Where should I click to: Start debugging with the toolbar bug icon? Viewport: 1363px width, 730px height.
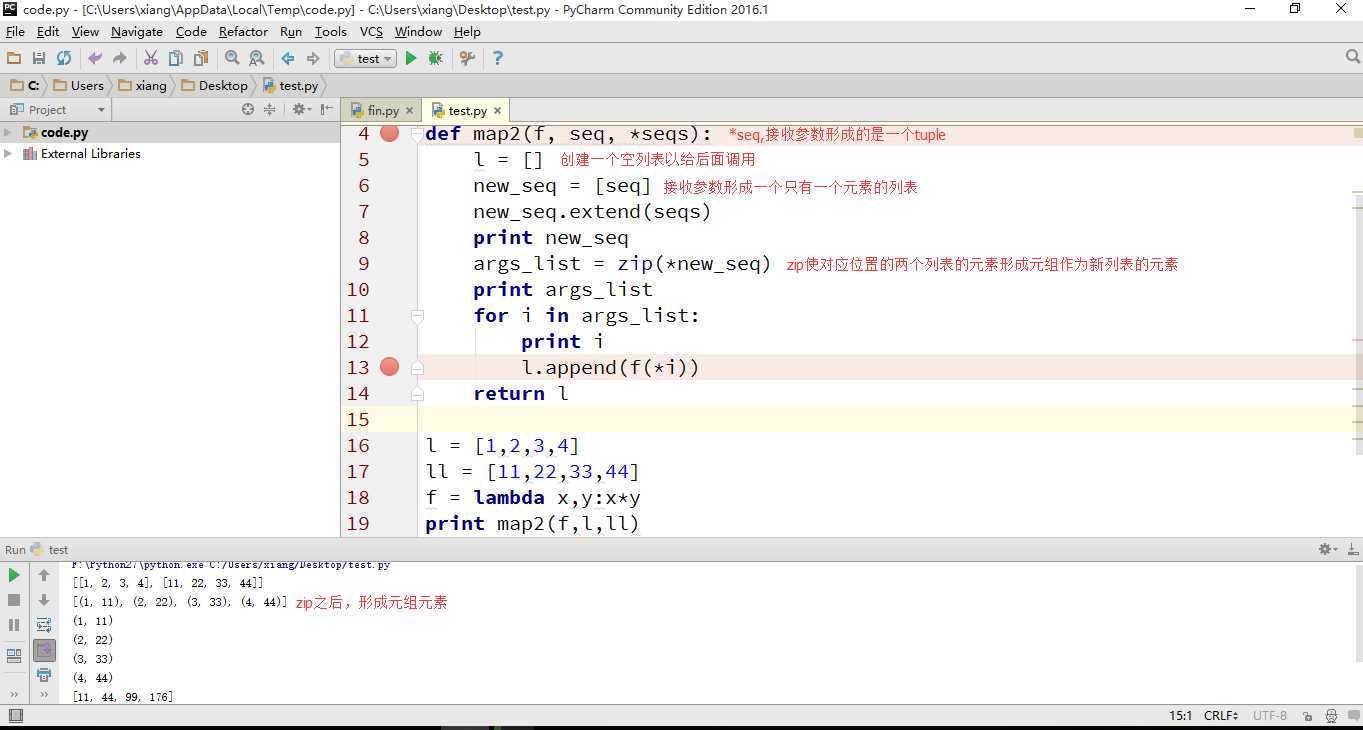(x=436, y=59)
